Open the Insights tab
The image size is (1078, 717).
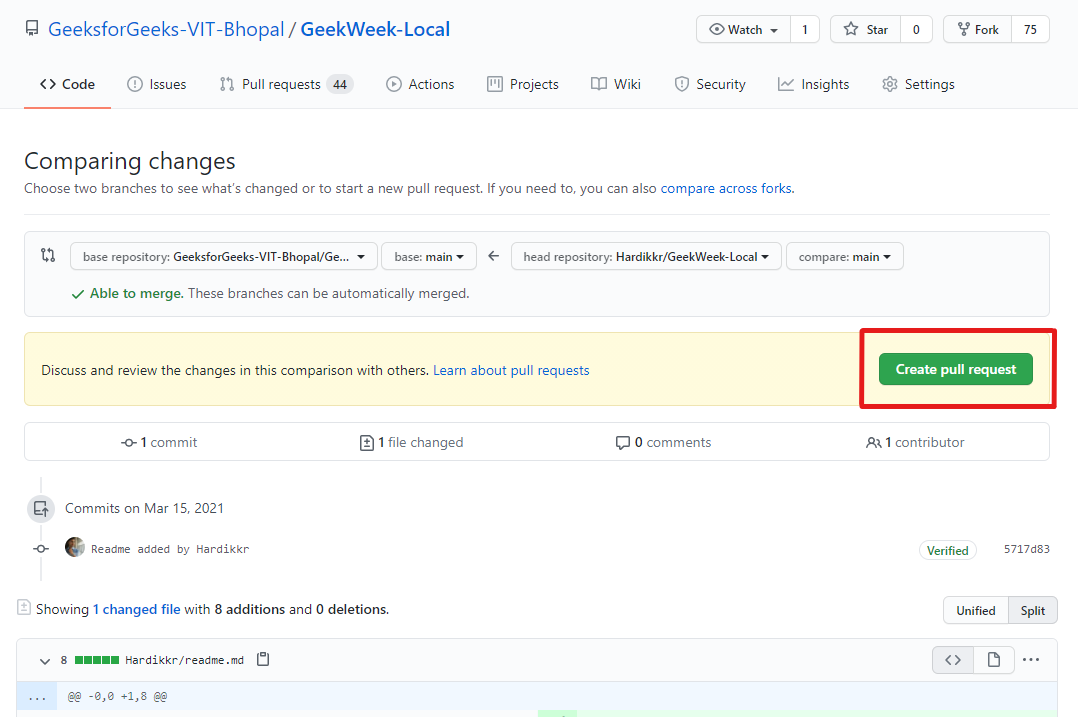point(813,84)
